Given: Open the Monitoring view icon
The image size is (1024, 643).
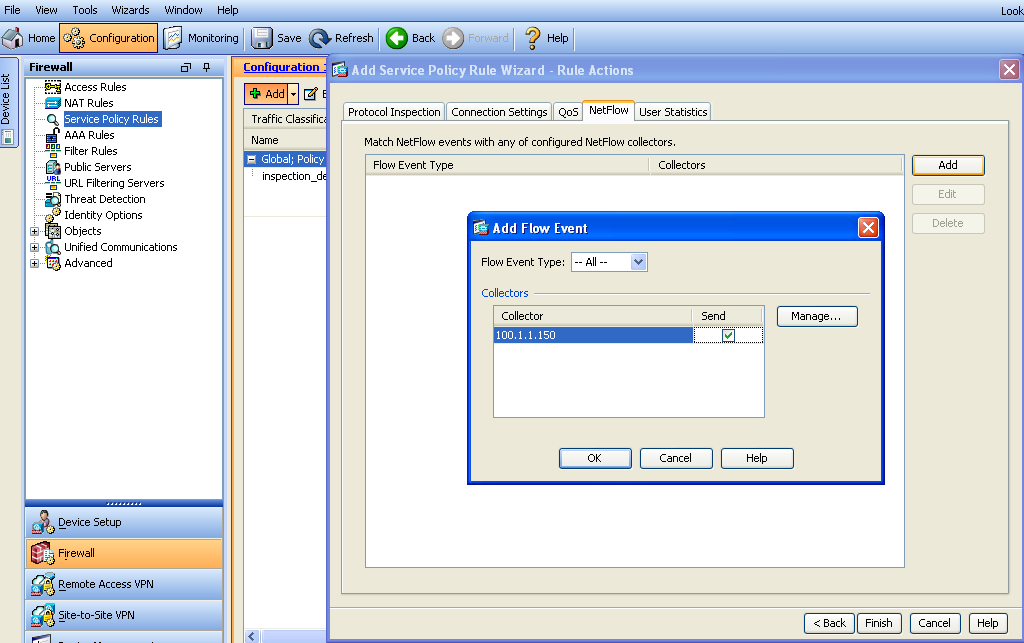Looking at the screenshot, I should (x=173, y=38).
